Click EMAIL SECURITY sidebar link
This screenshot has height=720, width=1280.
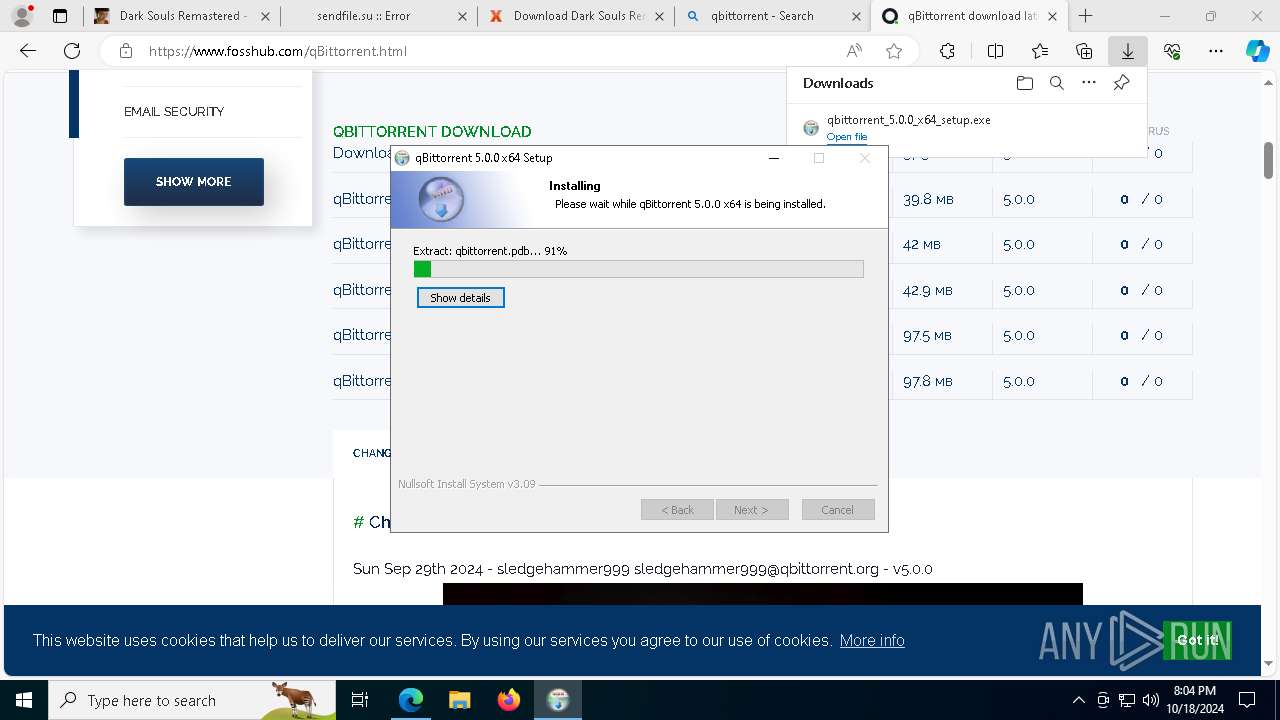point(174,111)
